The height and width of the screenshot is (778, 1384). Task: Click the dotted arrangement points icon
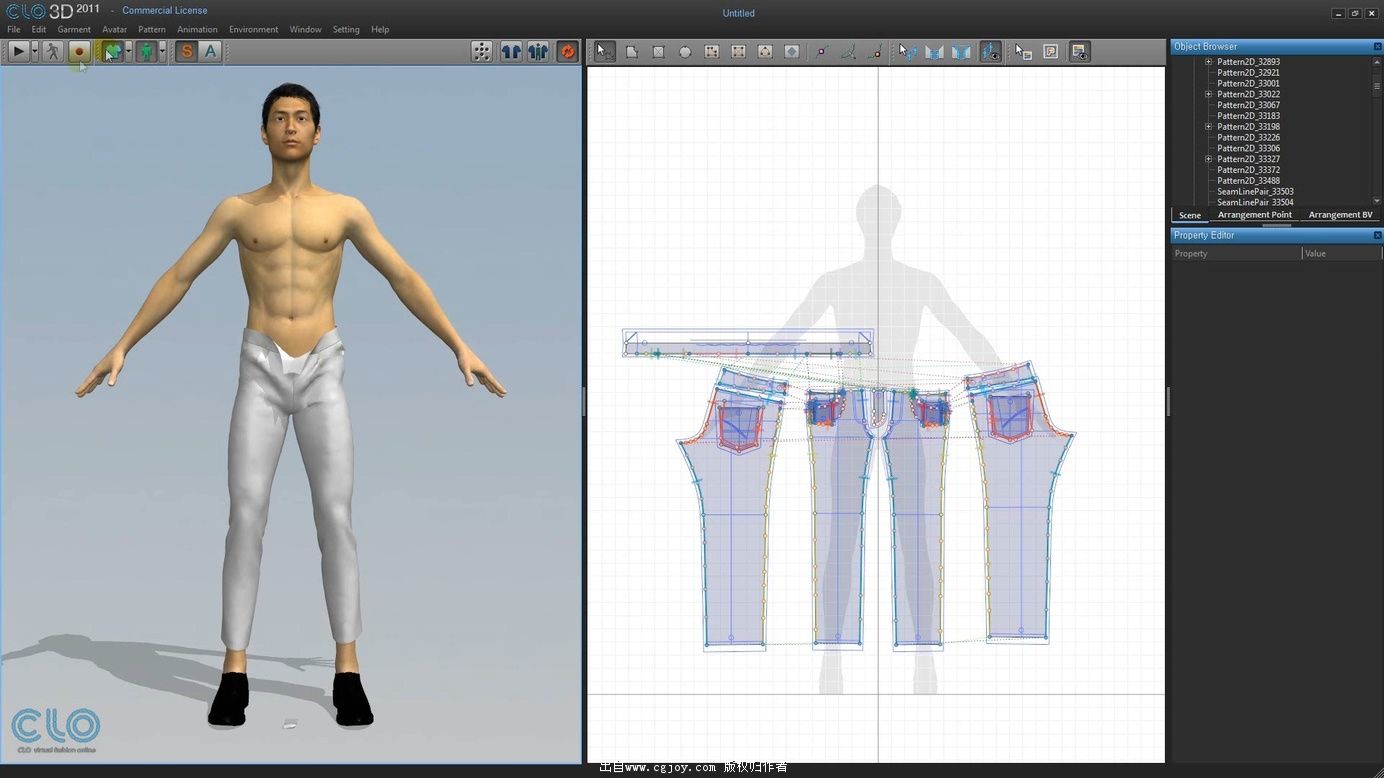click(x=482, y=51)
